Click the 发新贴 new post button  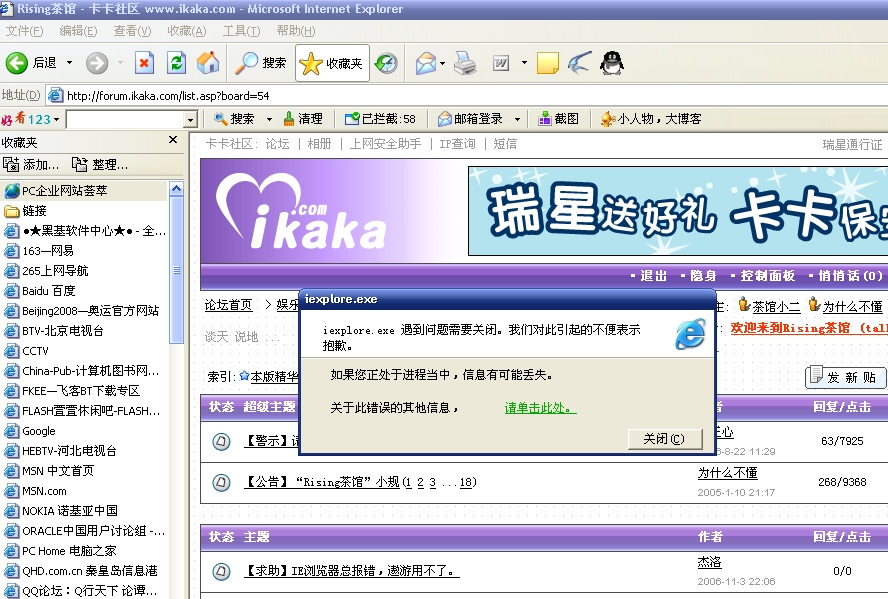(x=845, y=377)
